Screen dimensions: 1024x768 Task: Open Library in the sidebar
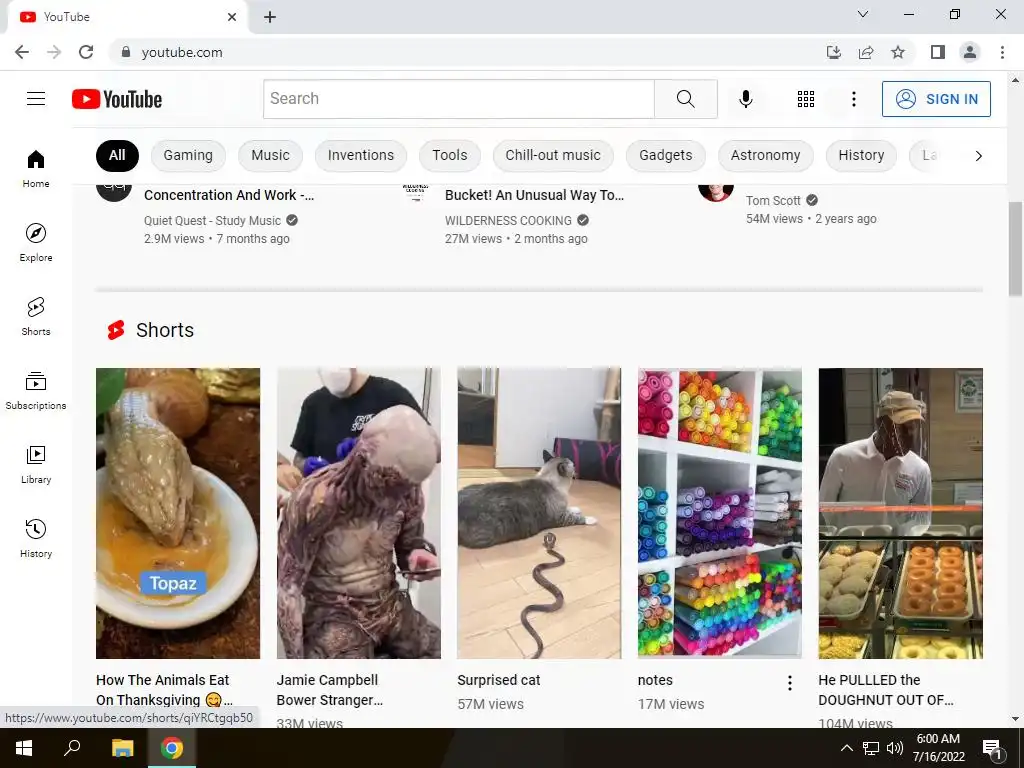tap(36, 464)
